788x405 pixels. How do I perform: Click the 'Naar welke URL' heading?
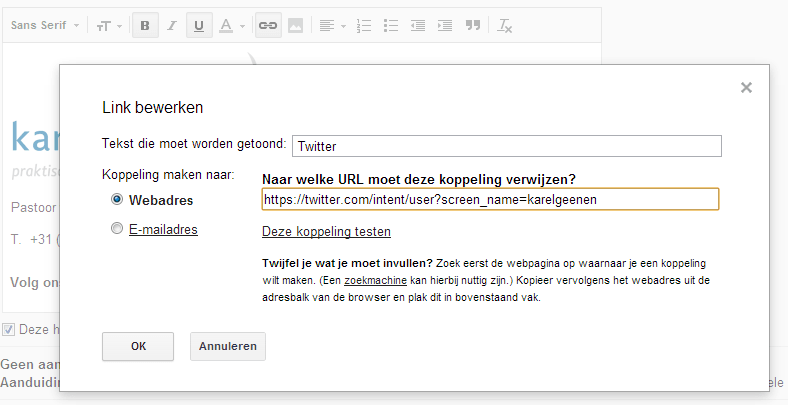tap(419, 179)
